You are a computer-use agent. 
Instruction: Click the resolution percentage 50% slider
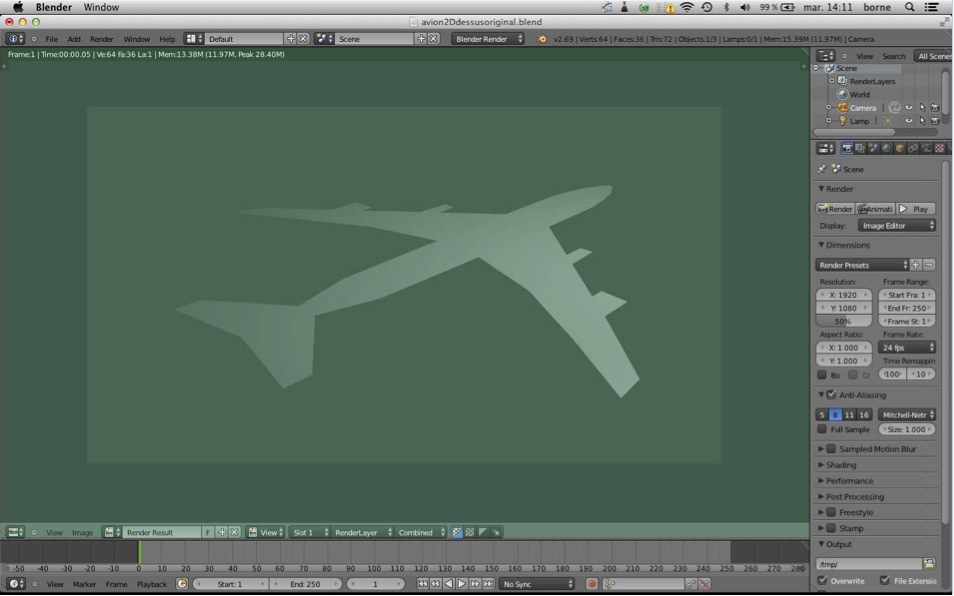(x=844, y=322)
